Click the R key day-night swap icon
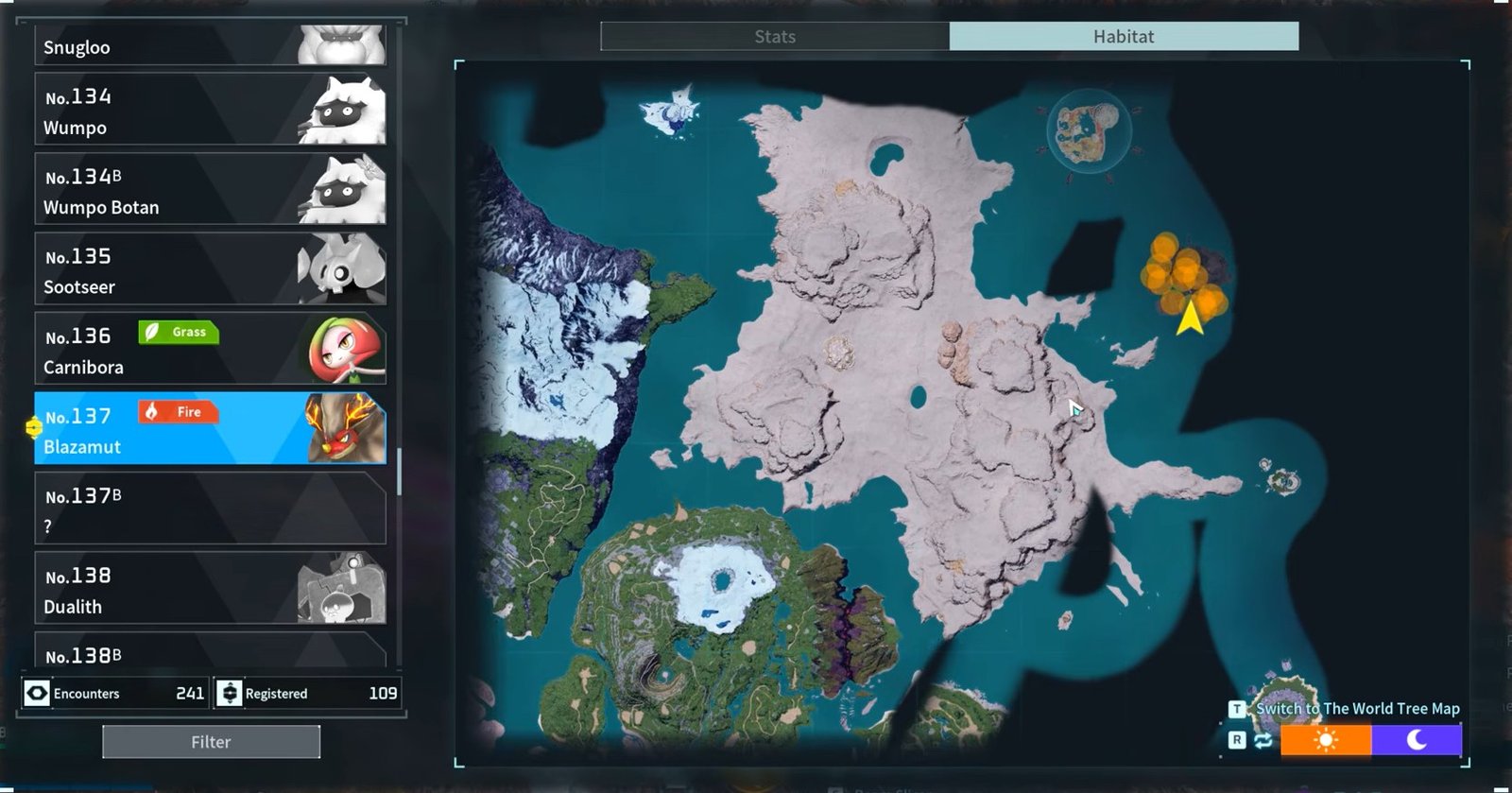This screenshot has width=1512, height=793. point(1263,740)
